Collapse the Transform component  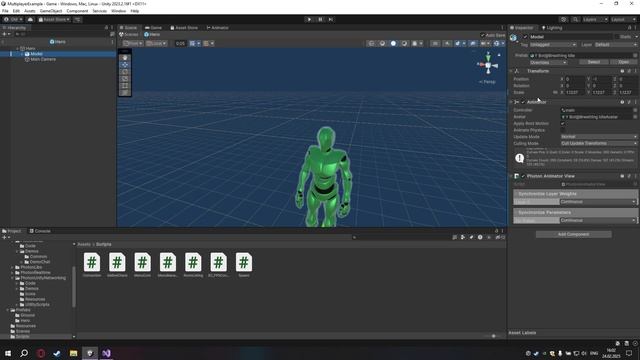(511, 71)
